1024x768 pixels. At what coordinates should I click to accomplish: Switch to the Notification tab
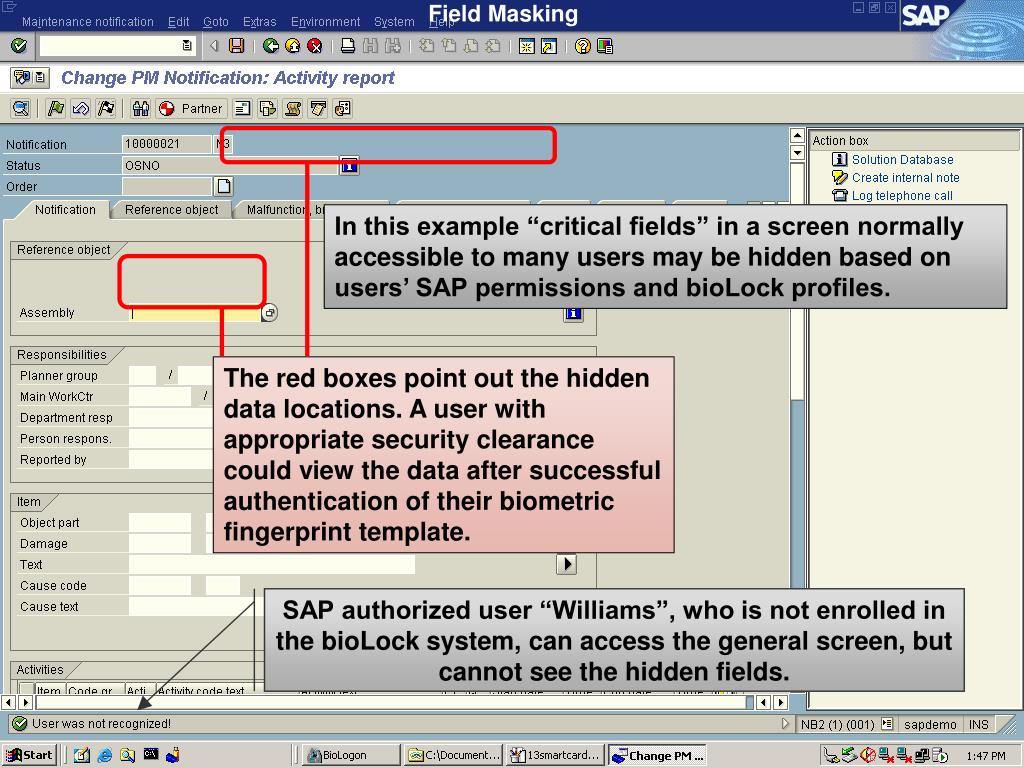pyautogui.click(x=65, y=210)
